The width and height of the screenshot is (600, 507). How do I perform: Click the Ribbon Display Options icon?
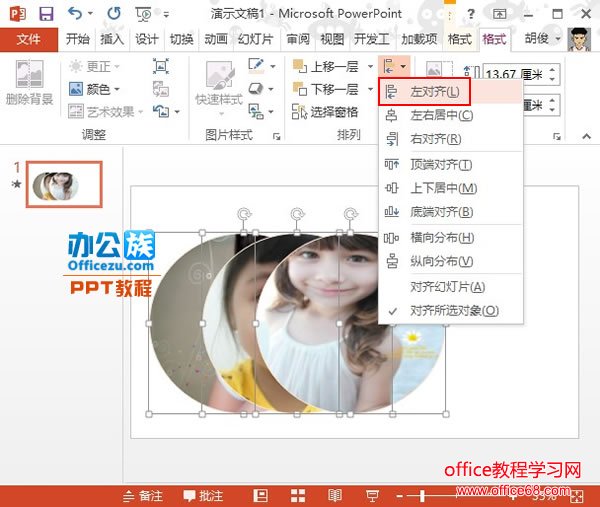(499, 14)
